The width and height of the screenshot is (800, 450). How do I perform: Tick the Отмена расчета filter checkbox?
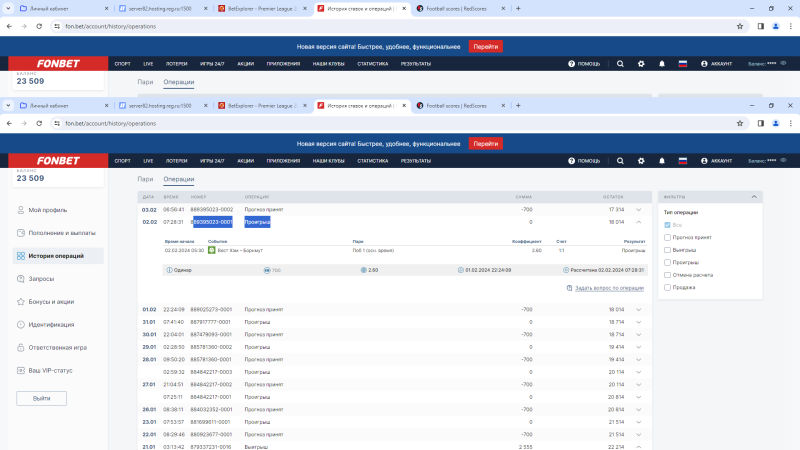[x=668, y=275]
